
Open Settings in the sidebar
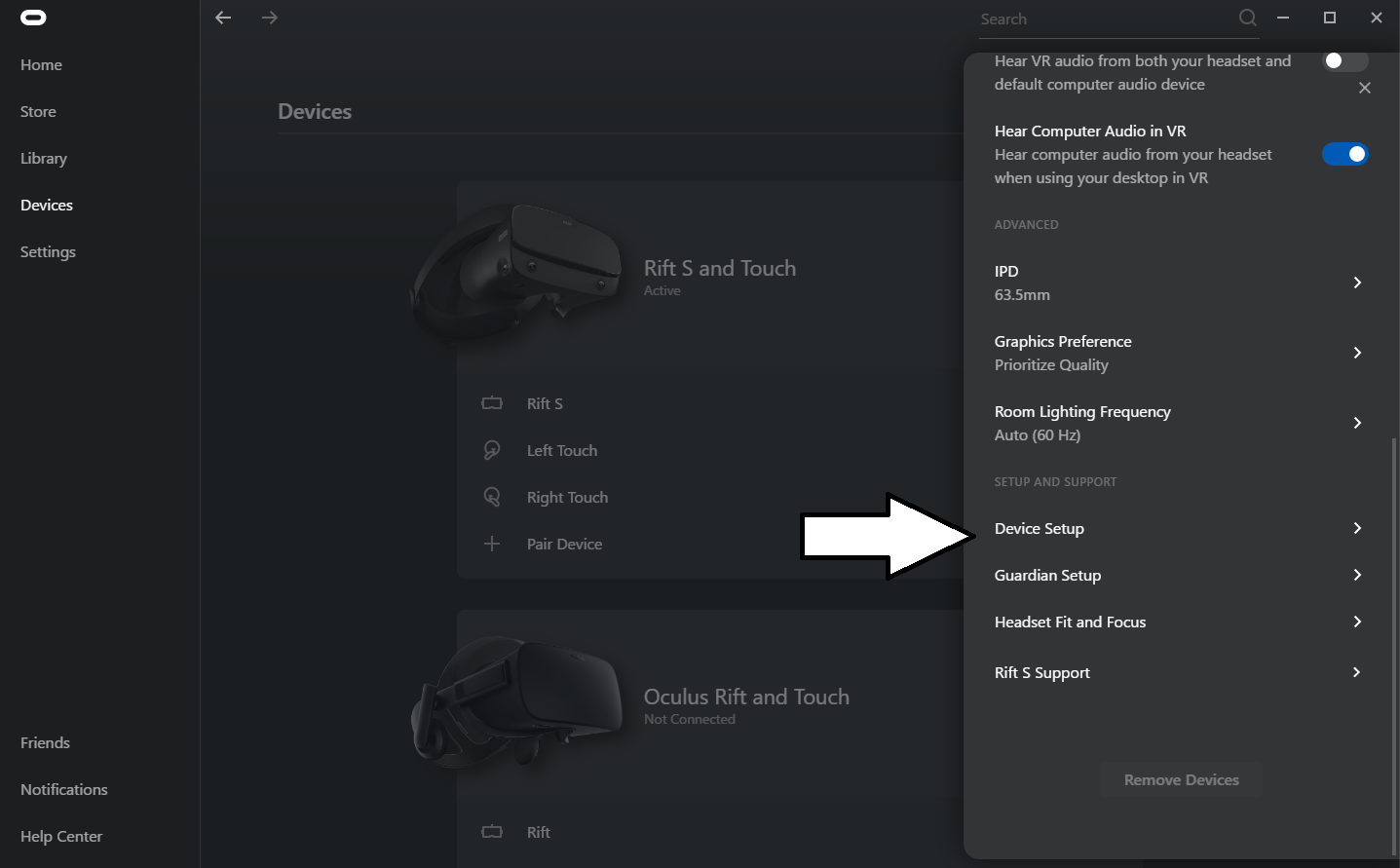[48, 251]
